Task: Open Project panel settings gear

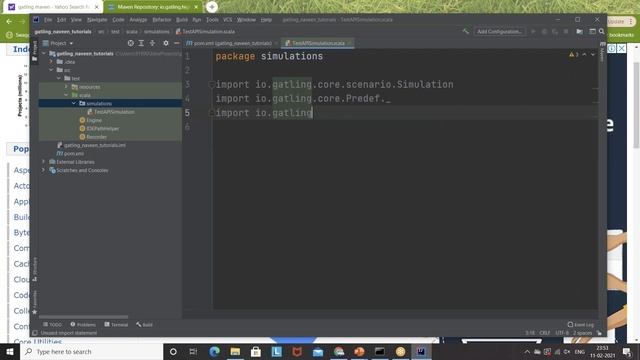Action: pos(166,43)
